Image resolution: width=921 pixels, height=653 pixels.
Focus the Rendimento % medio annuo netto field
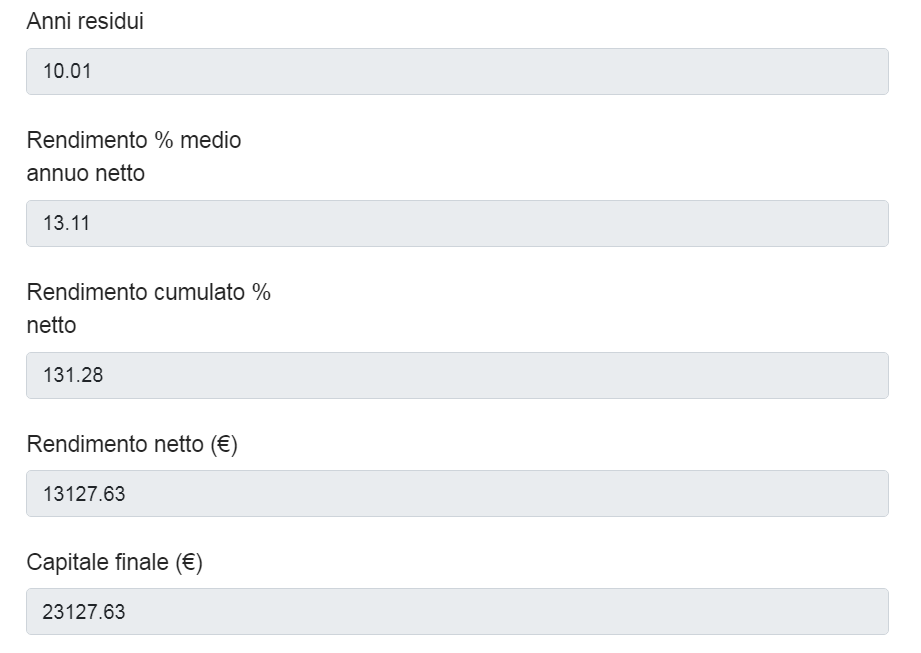click(x=457, y=223)
